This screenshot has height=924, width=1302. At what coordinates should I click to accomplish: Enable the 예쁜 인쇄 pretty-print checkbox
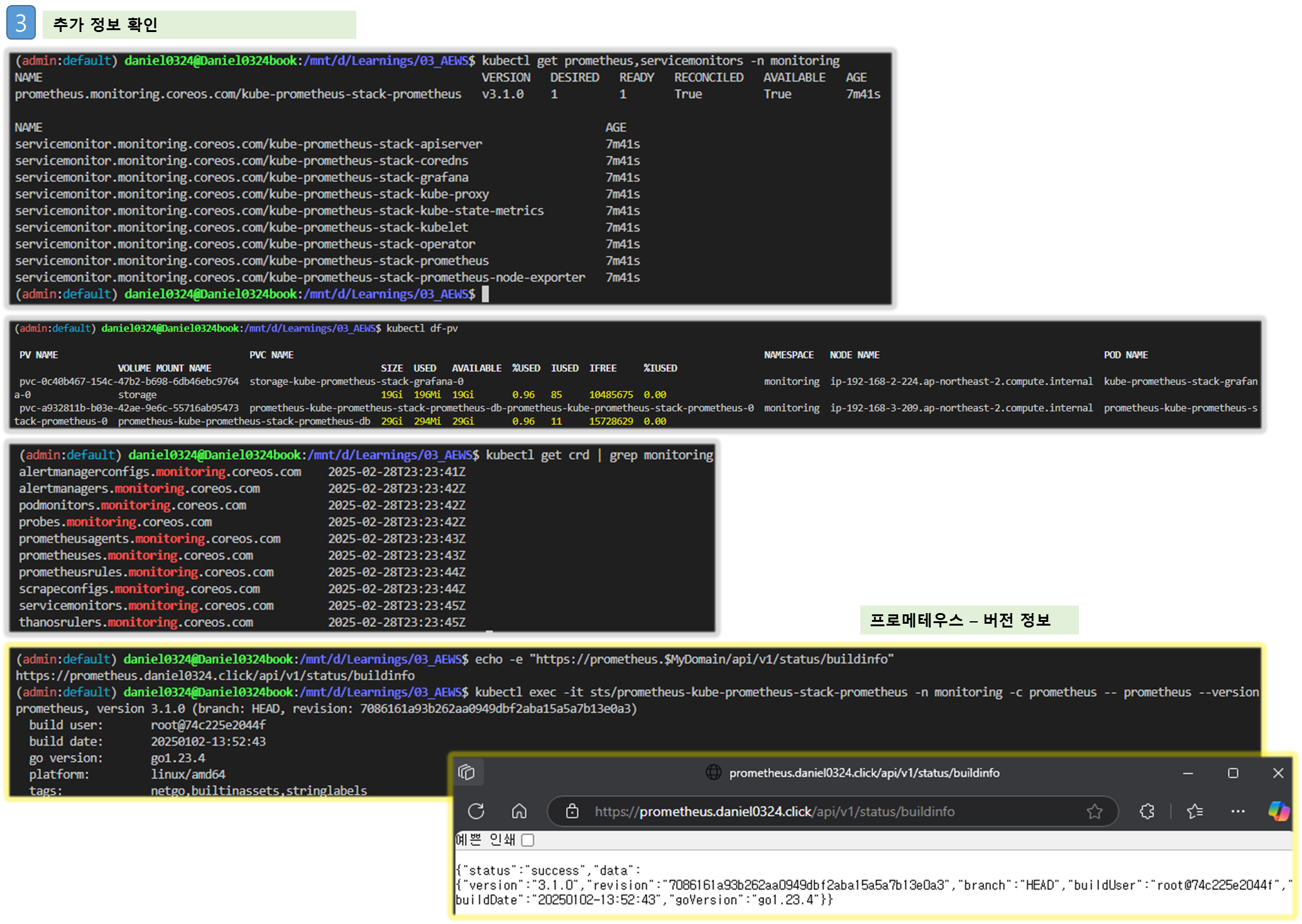click(x=528, y=840)
